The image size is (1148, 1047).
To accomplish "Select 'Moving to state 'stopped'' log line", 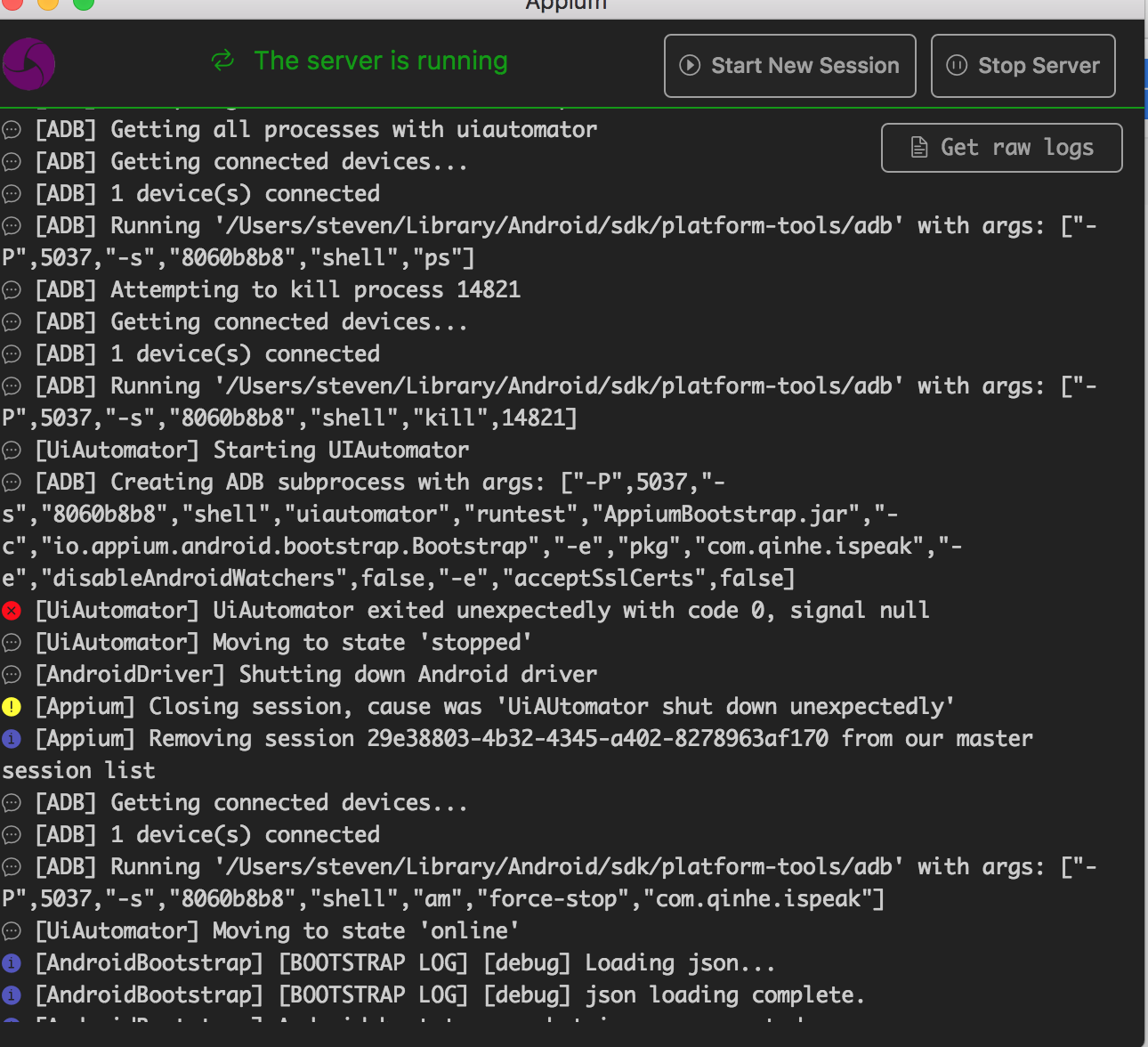I will 284,643.
